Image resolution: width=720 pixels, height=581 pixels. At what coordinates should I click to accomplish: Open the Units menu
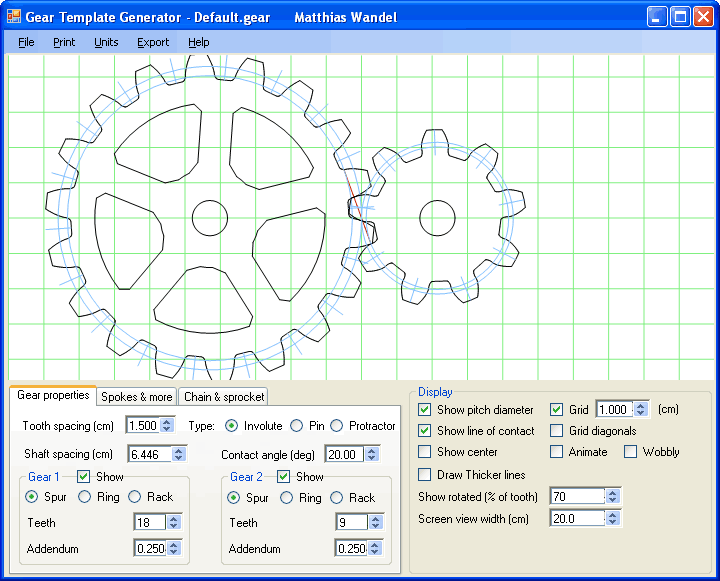tap(106, 42)
